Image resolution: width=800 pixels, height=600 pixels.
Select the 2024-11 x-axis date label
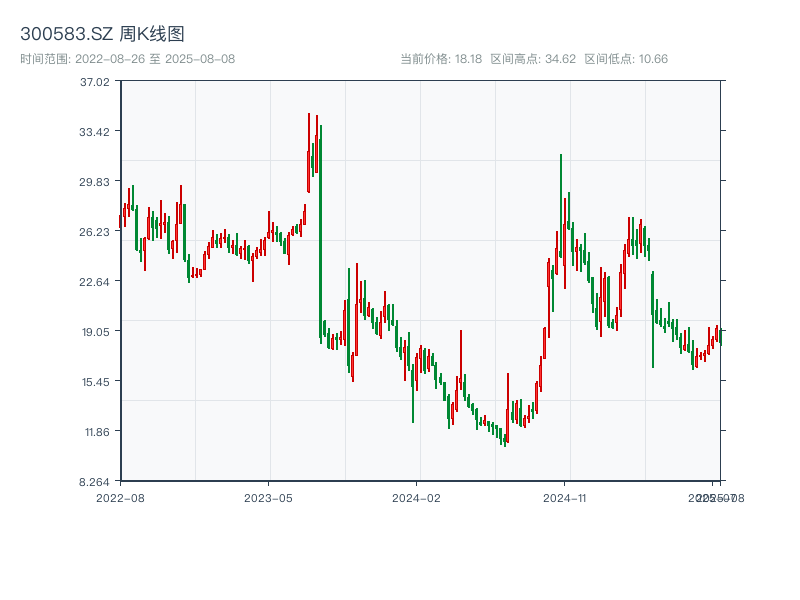pos(565,497)
